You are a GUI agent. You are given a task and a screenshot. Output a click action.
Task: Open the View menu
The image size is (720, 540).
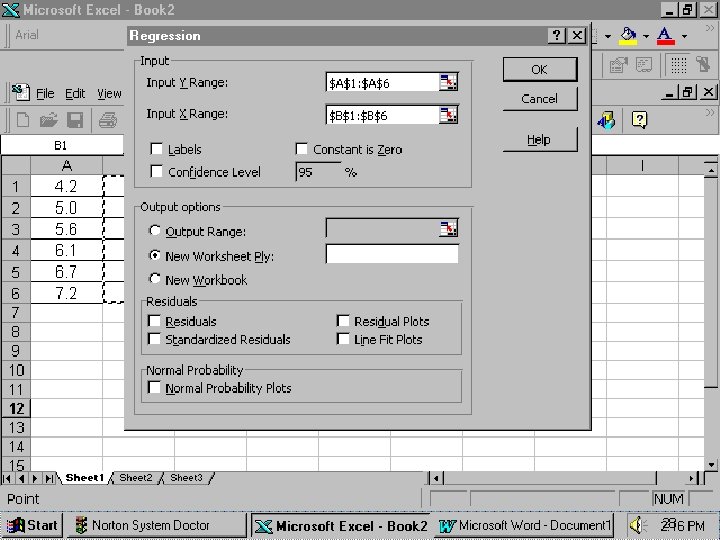(109, 94)
